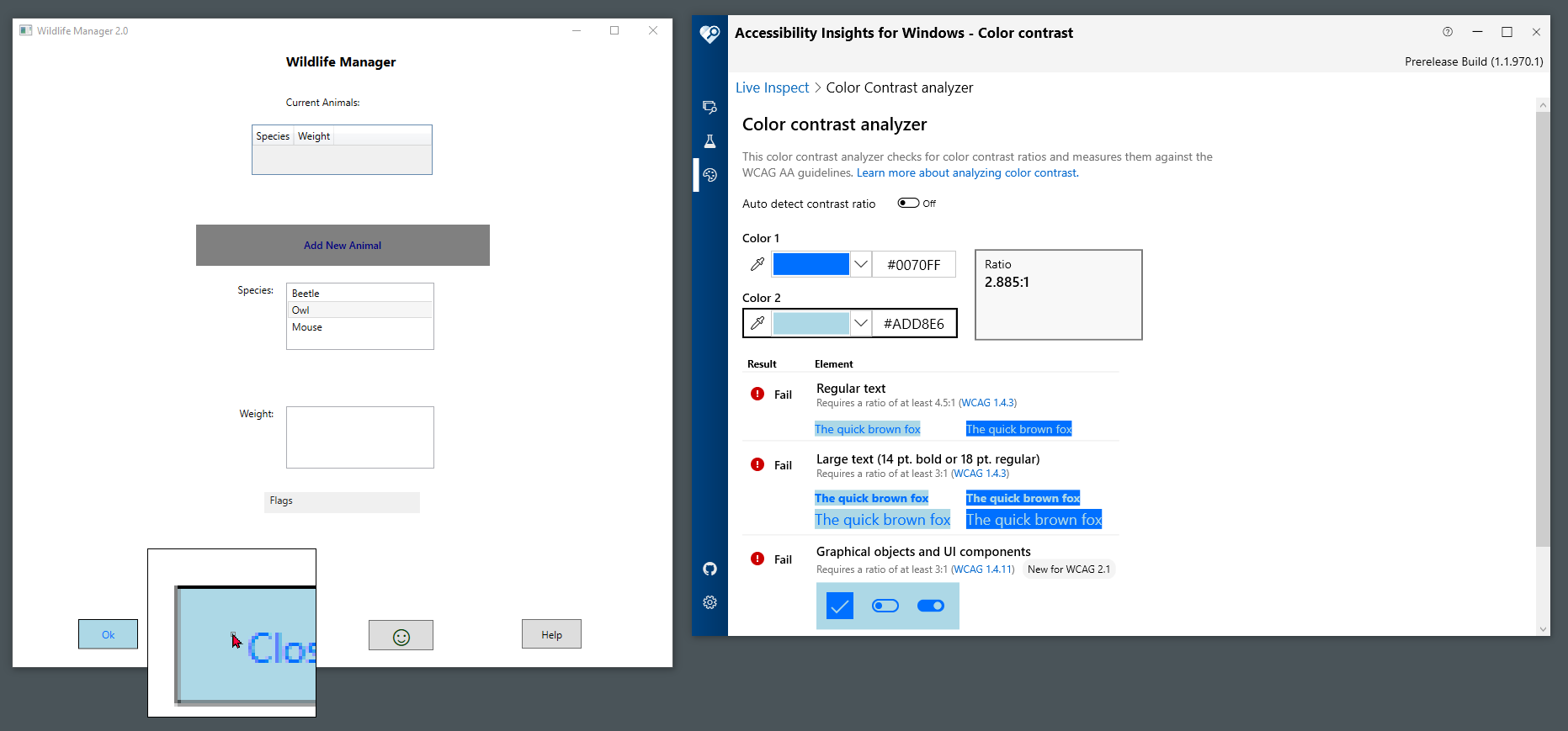Click the scrollbar down arrow in Accessibility Insights
This screenshot has height=731, width=1568.
pyautogui.click(x=1543, y=628)
